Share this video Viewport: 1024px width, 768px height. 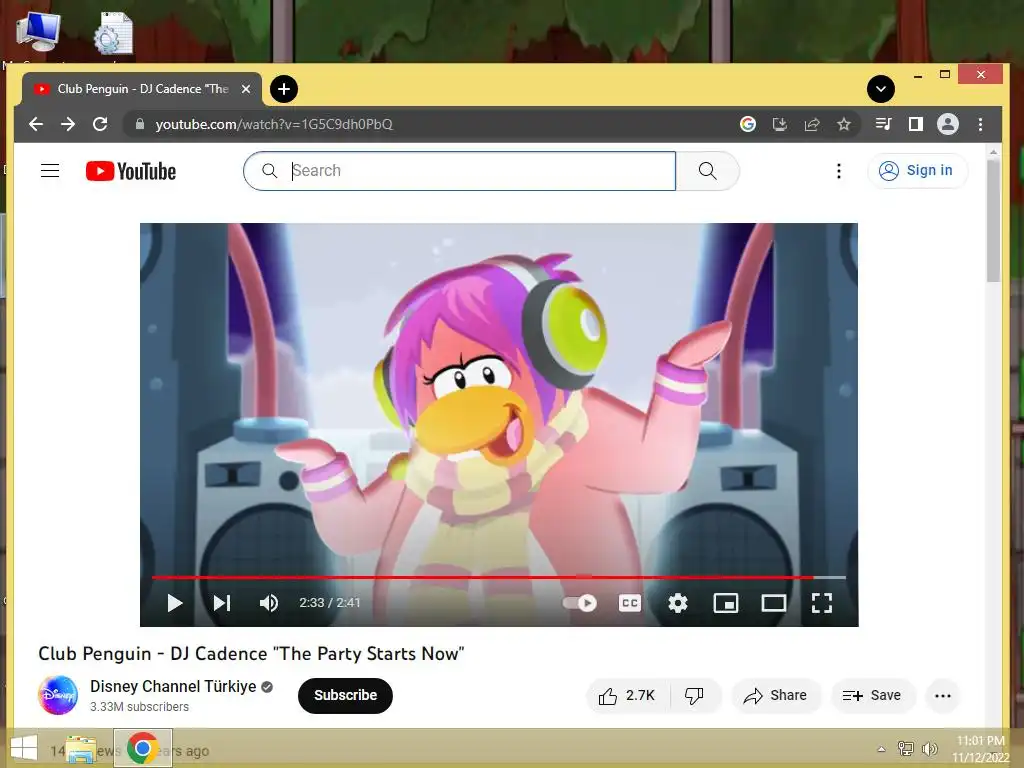tap(775, 696)
